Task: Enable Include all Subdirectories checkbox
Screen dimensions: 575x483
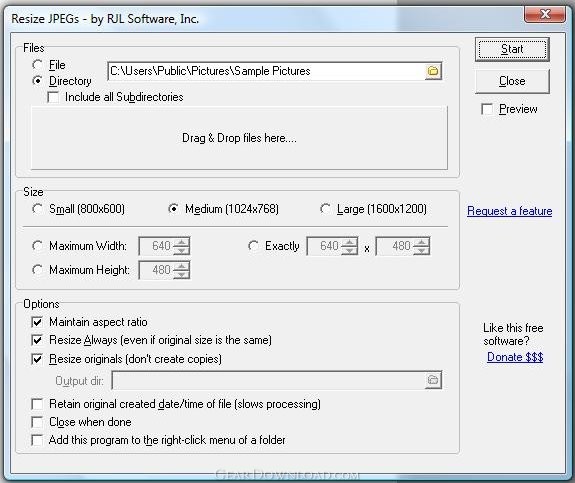Action: pos(54,97)
